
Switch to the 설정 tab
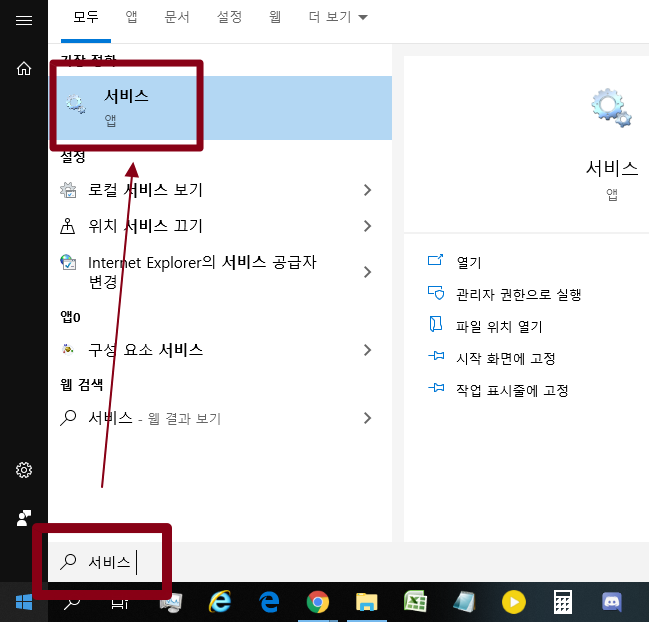point(229,17)
